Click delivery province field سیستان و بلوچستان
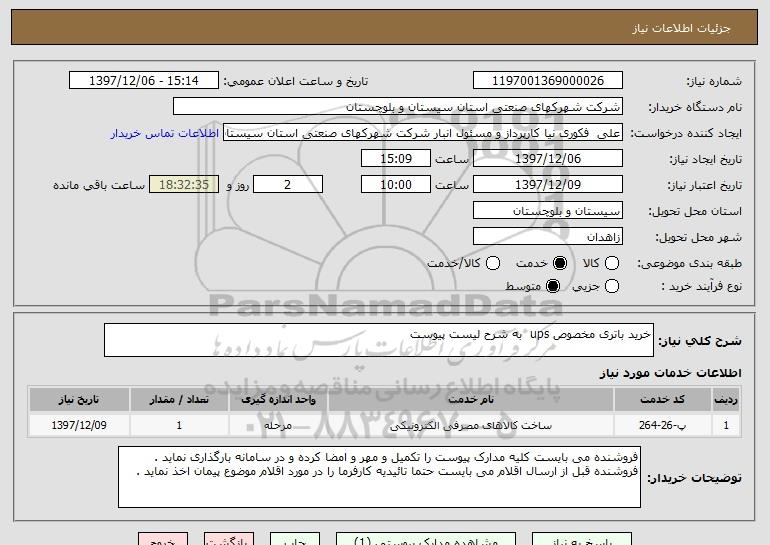 point(548,211)
